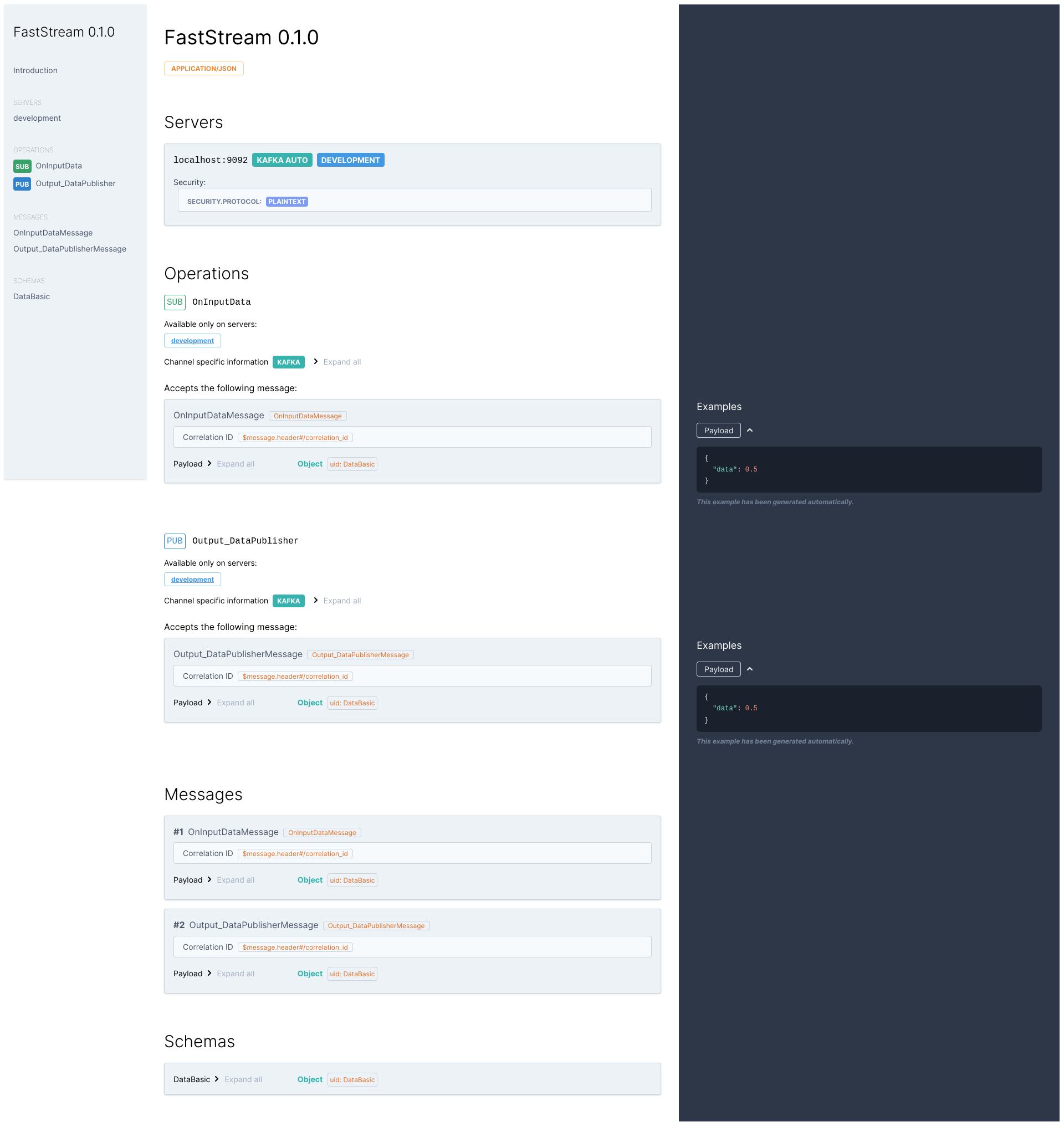
Task: Toggle Payload example button for Output_DataPublisher
Action: (718, 669)
